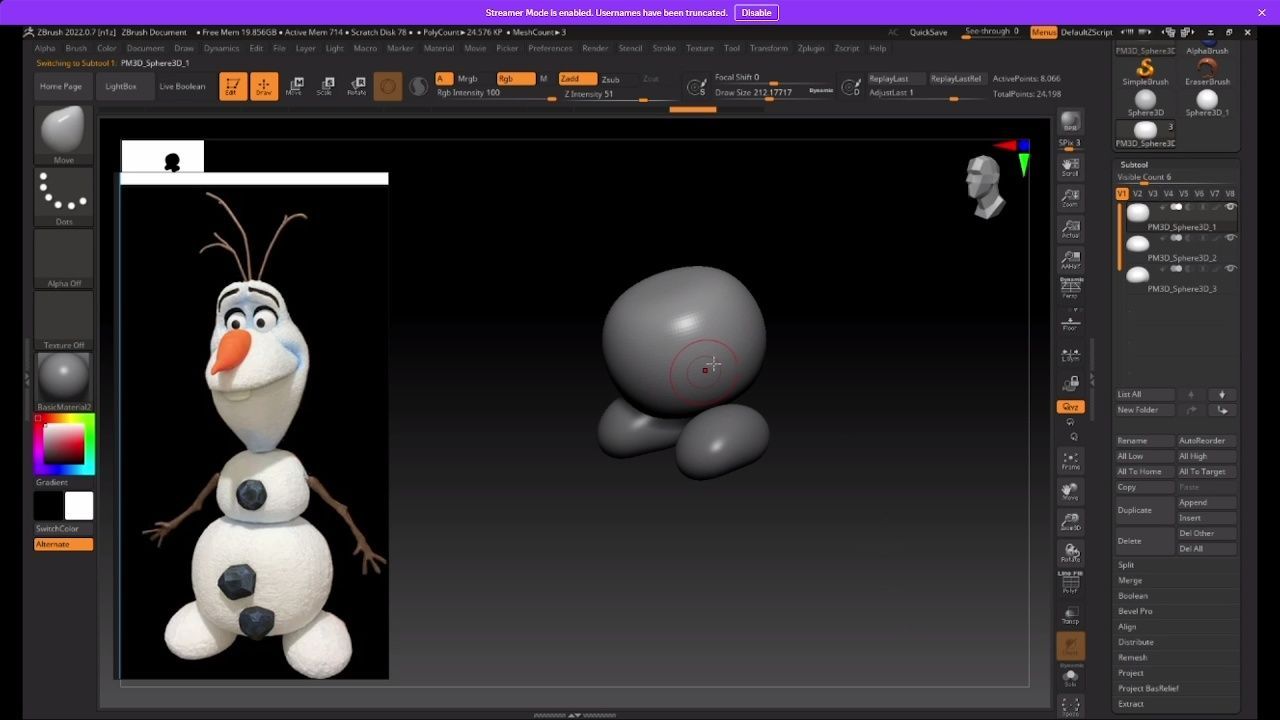Viewport: 1280px width, 720px height.
Task: Open the BasicMaterial2 material selector
Action: click(63, 381)
